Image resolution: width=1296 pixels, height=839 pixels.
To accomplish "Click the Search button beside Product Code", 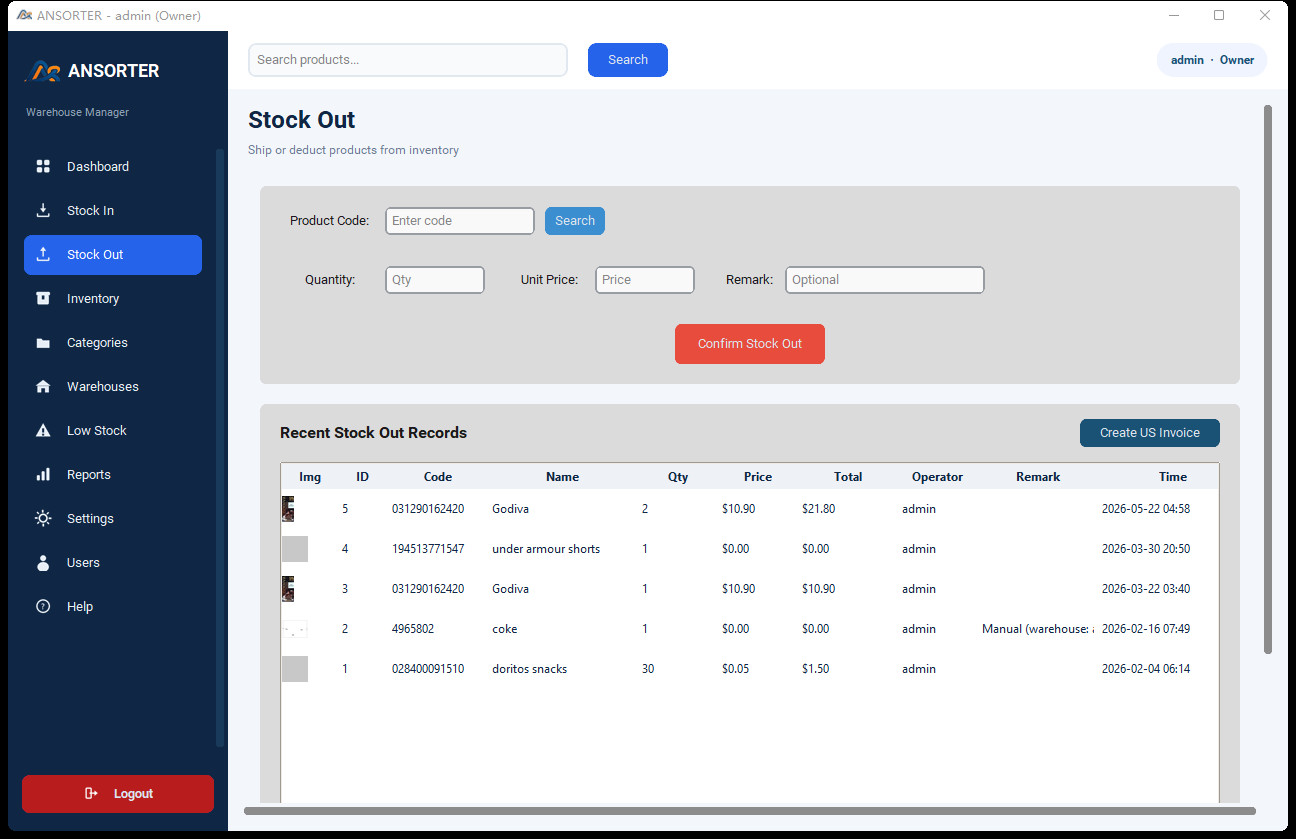I will (x=575, y=221).
